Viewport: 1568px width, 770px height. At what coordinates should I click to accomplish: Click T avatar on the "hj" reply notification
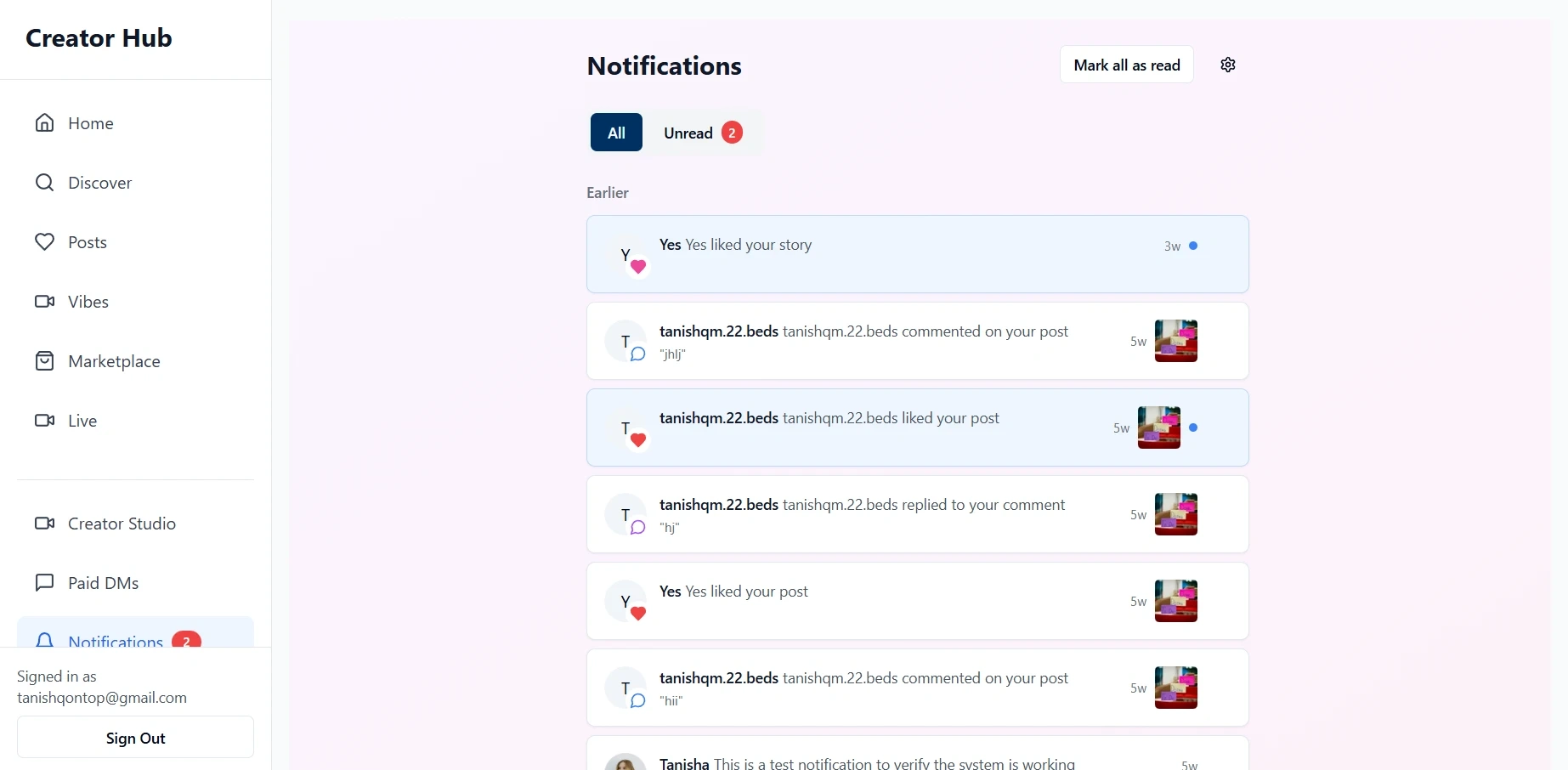click(x=626, y=514)
